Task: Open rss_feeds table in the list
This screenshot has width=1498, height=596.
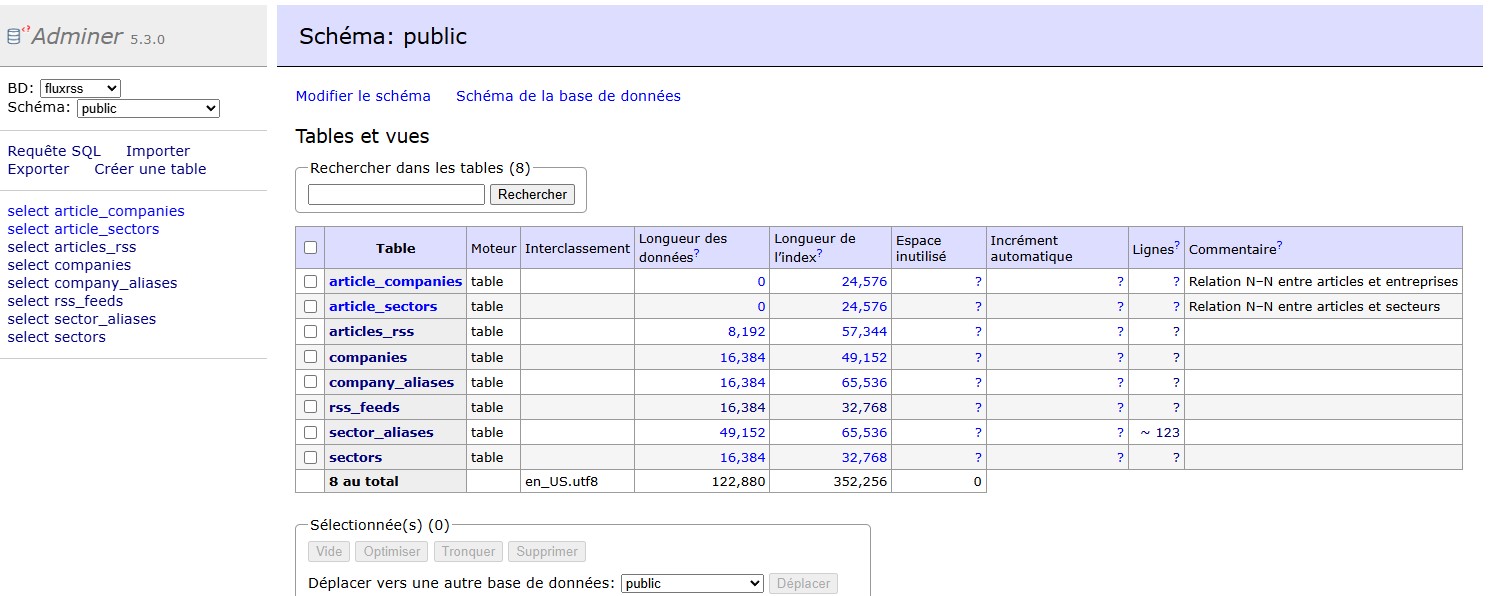Action: point(364,407)
